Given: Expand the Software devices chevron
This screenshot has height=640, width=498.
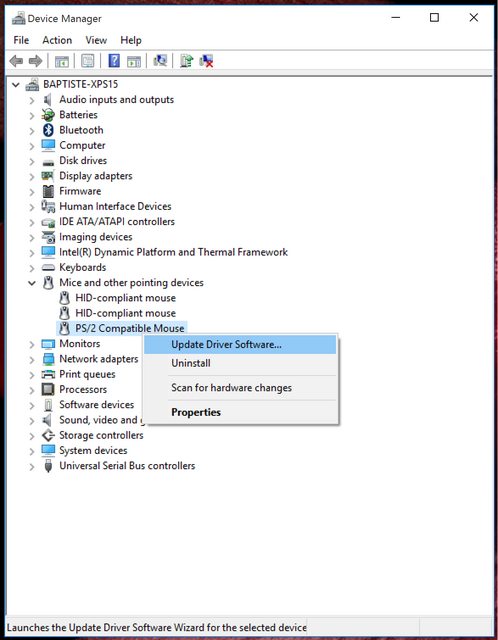Looking at the screenshot, I should click(x=32, y=405).
